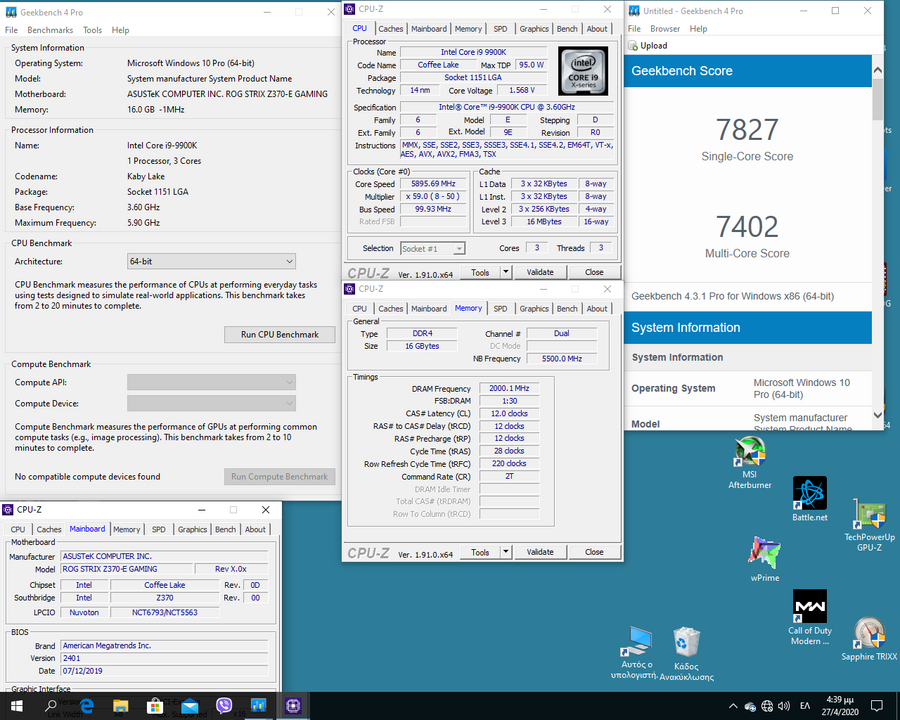
Task: Click Run Compute Benchmark button
Action: pos(280,477)
